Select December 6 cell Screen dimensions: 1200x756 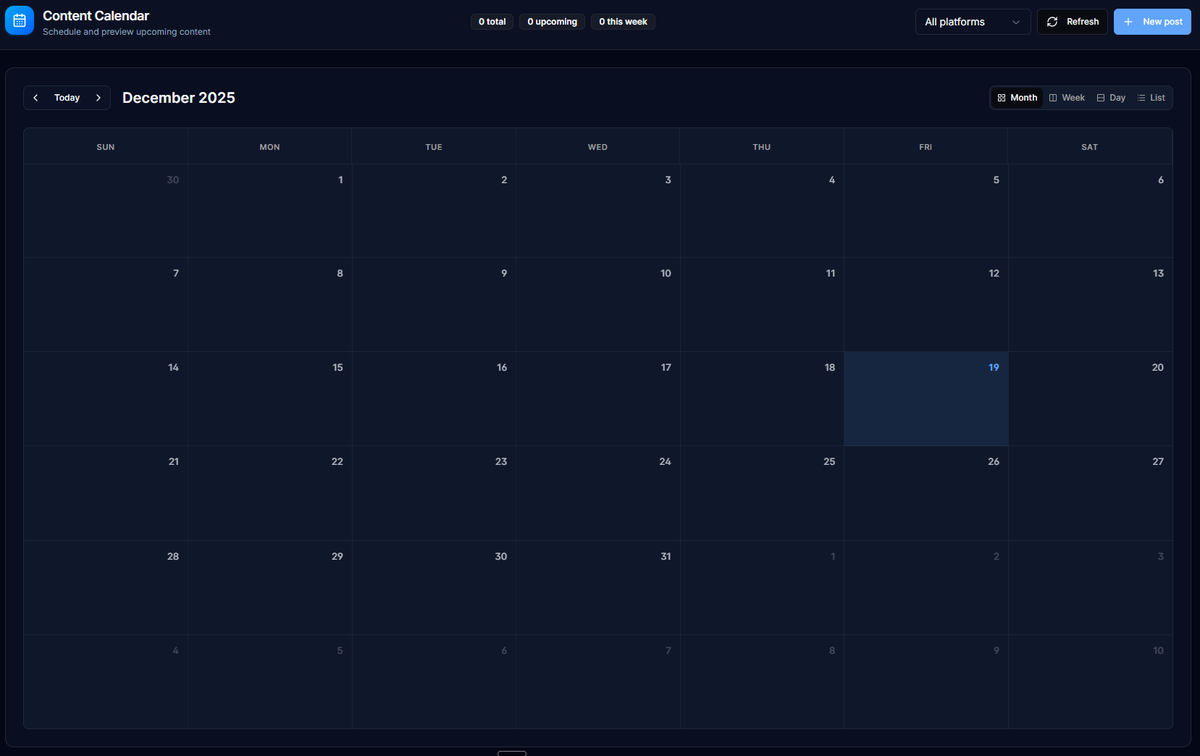(x=1090, y=211)
